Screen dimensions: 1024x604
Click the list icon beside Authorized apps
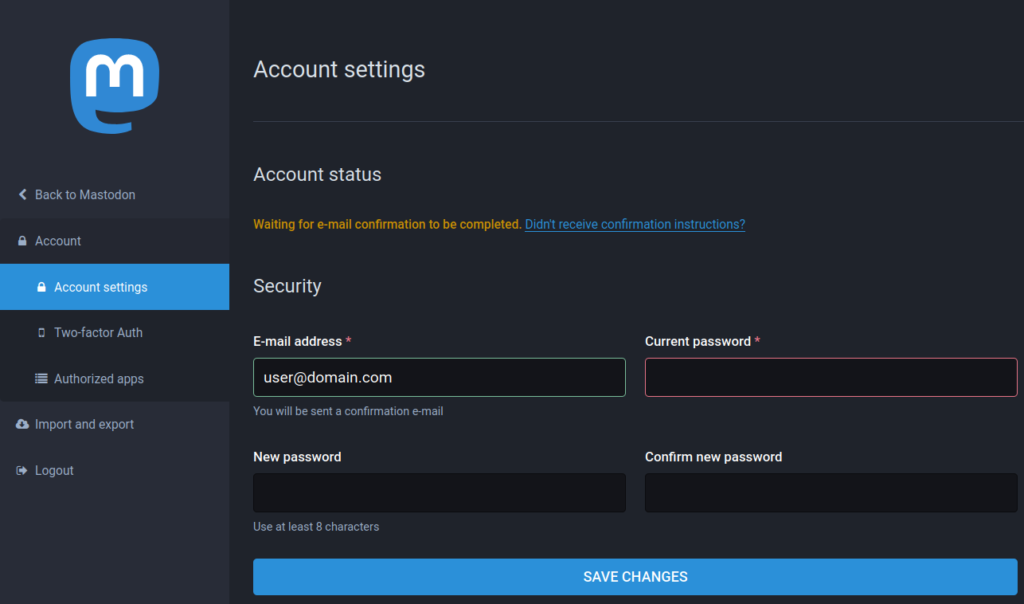tap(41, 379)
